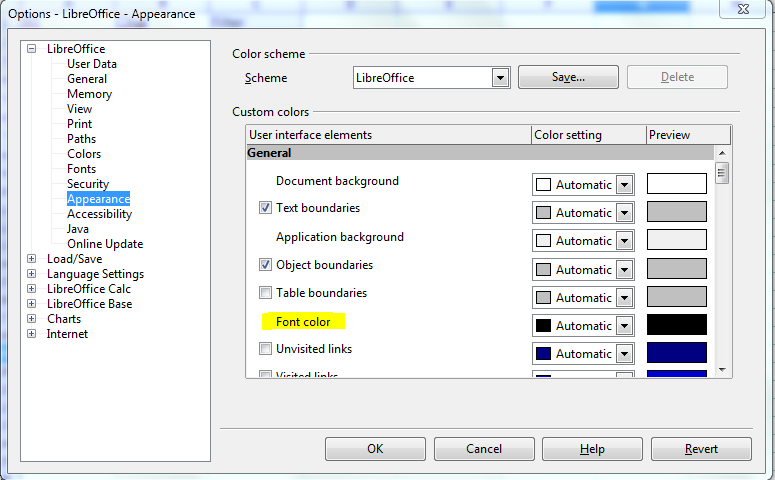Expand the LibreOffice Calc tree node

coord(32,289)
